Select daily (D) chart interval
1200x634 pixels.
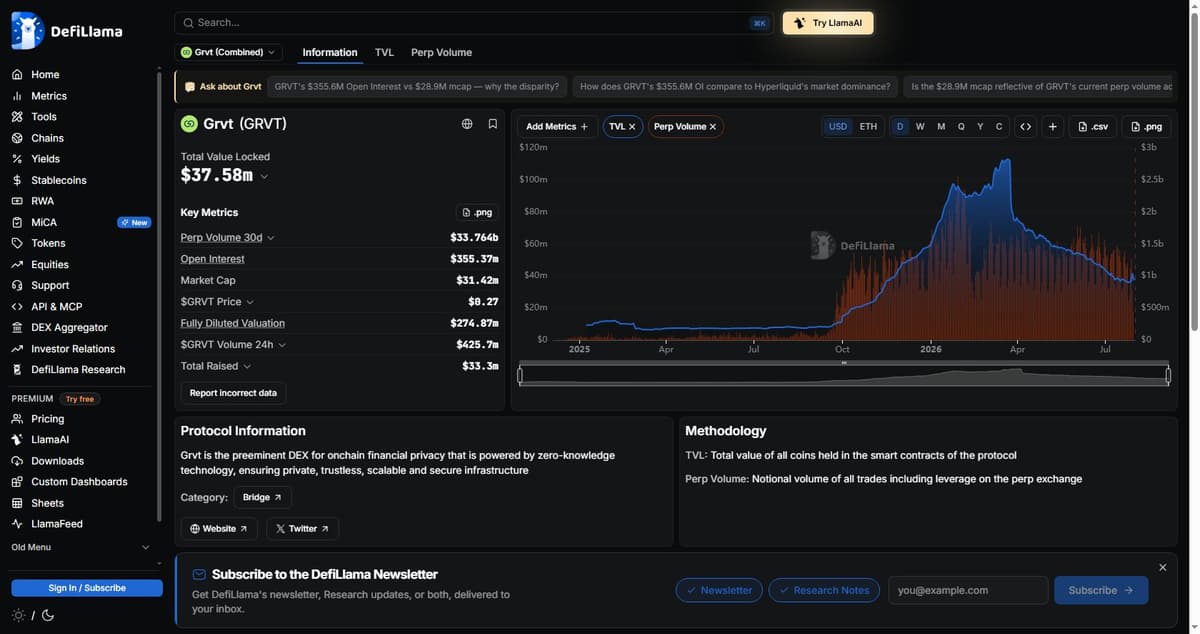point(900,127)
